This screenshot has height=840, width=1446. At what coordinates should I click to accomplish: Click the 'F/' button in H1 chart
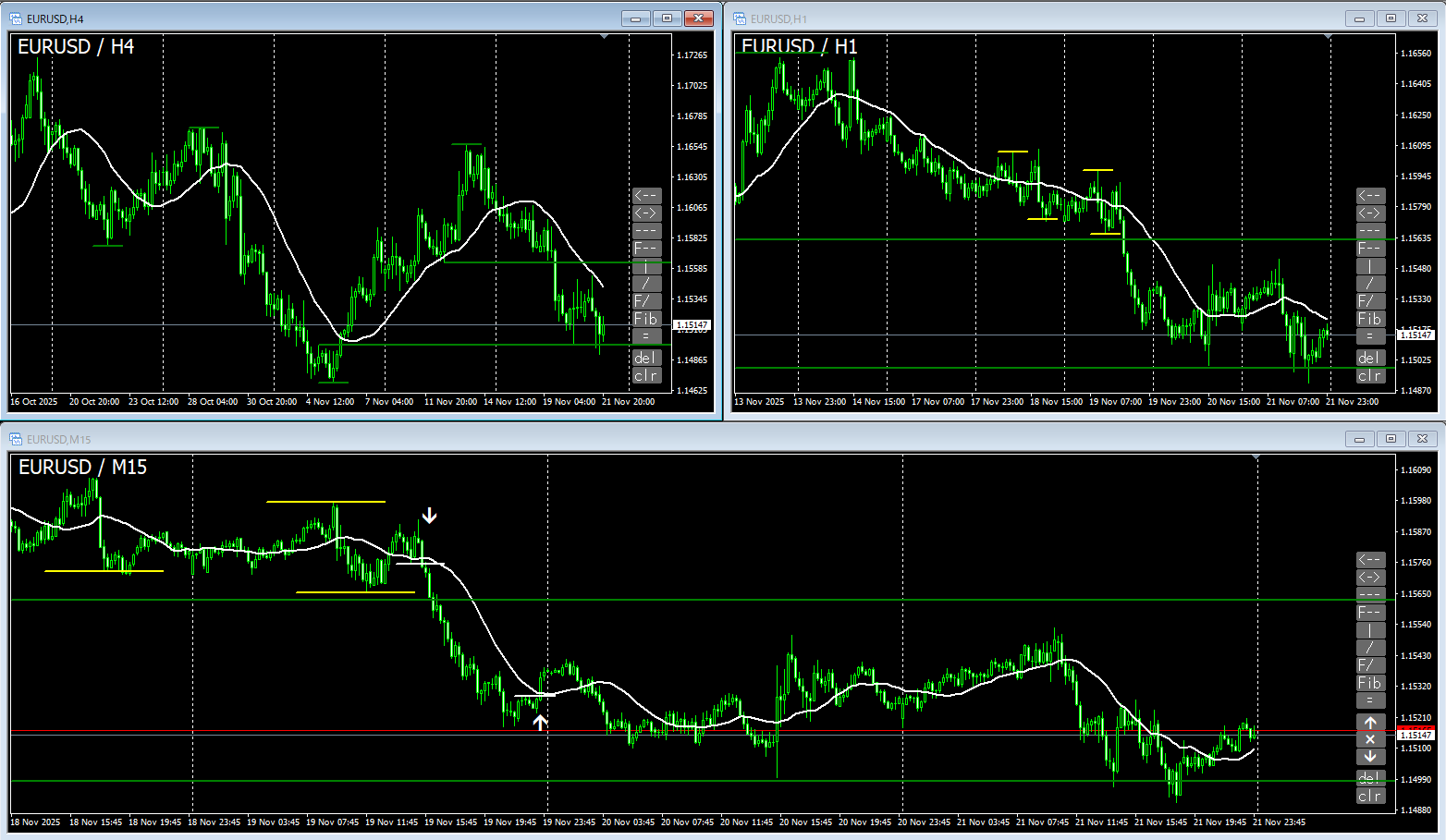pos(1370,301)
